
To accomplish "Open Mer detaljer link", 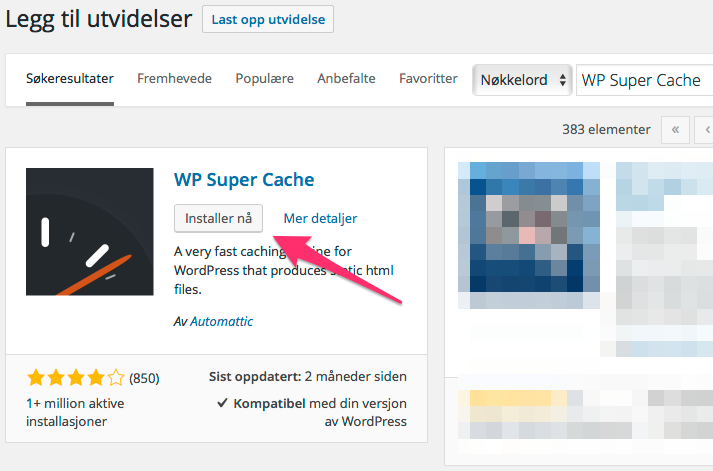I will coord(320,219).
